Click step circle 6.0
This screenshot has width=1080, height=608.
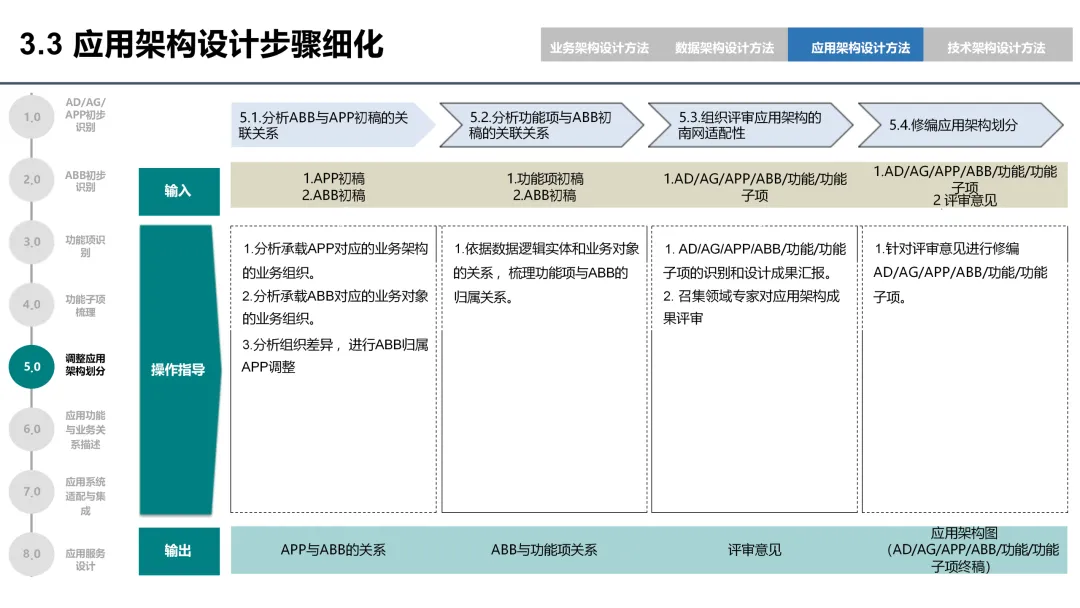click(x=32, y=429)
